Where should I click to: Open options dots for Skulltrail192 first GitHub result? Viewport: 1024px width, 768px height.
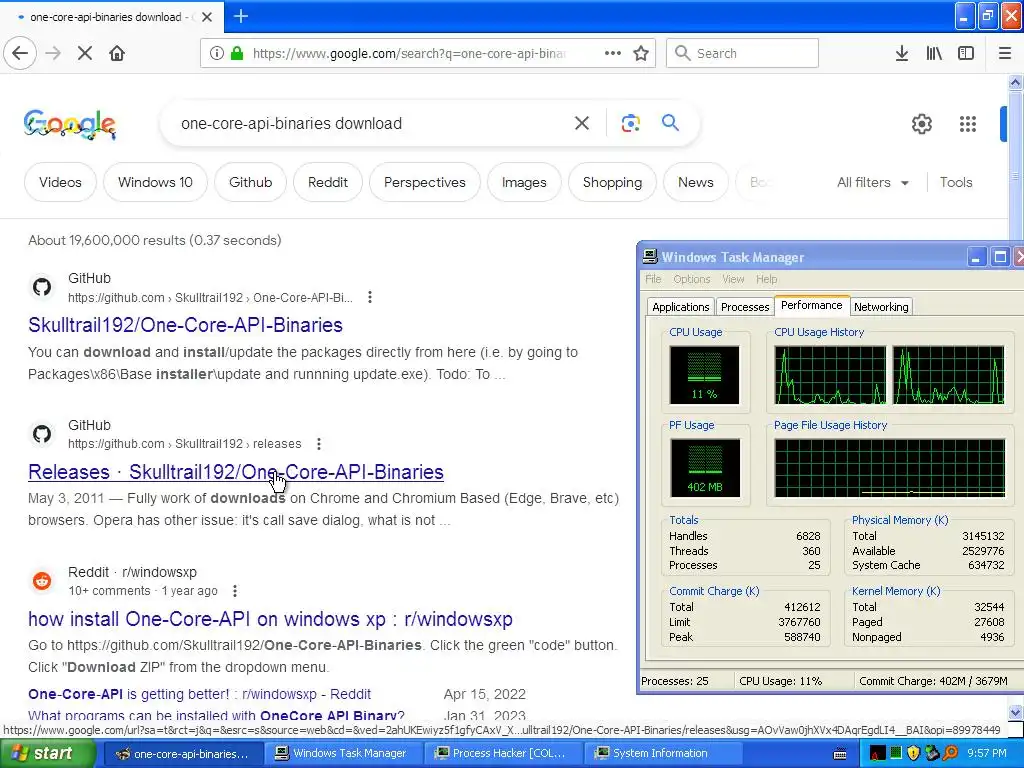pos(370,297)
